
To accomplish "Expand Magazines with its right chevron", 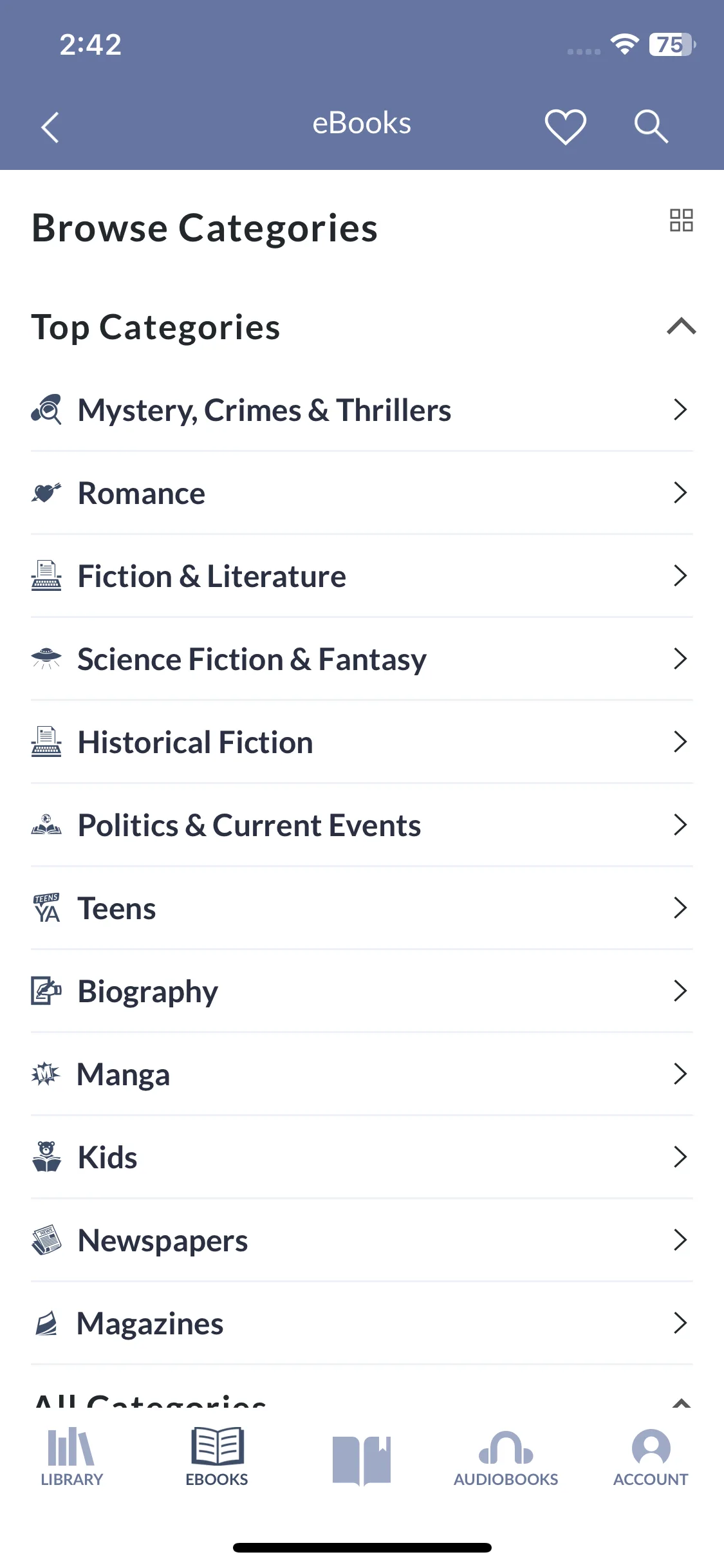I will 680,1323.
